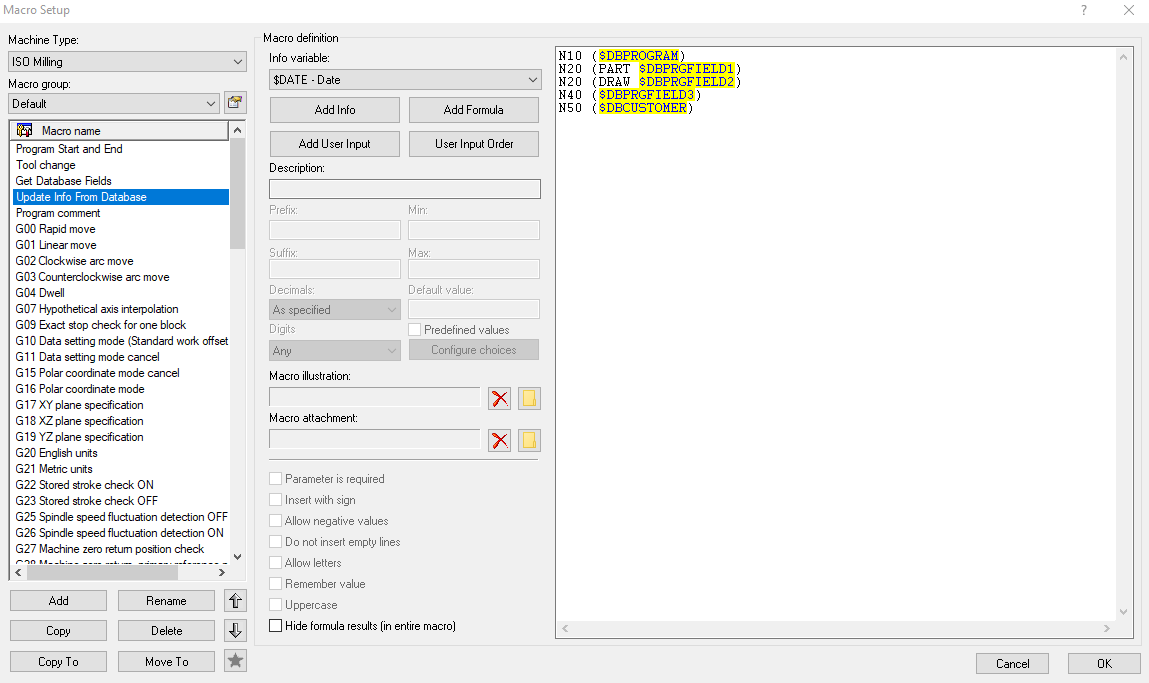Click the Macro illustration path field
The image size is (1149, 683).
coord(374,398)
